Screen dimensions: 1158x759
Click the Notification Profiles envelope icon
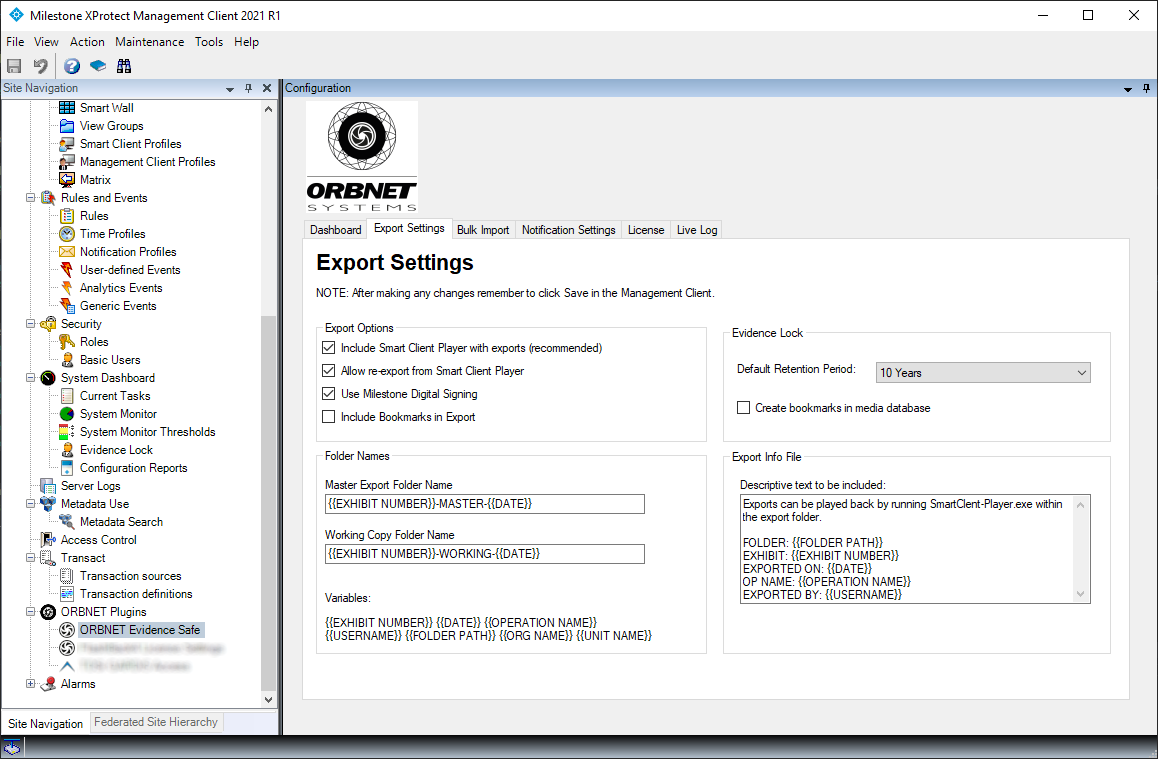click(x=67, y=252)
